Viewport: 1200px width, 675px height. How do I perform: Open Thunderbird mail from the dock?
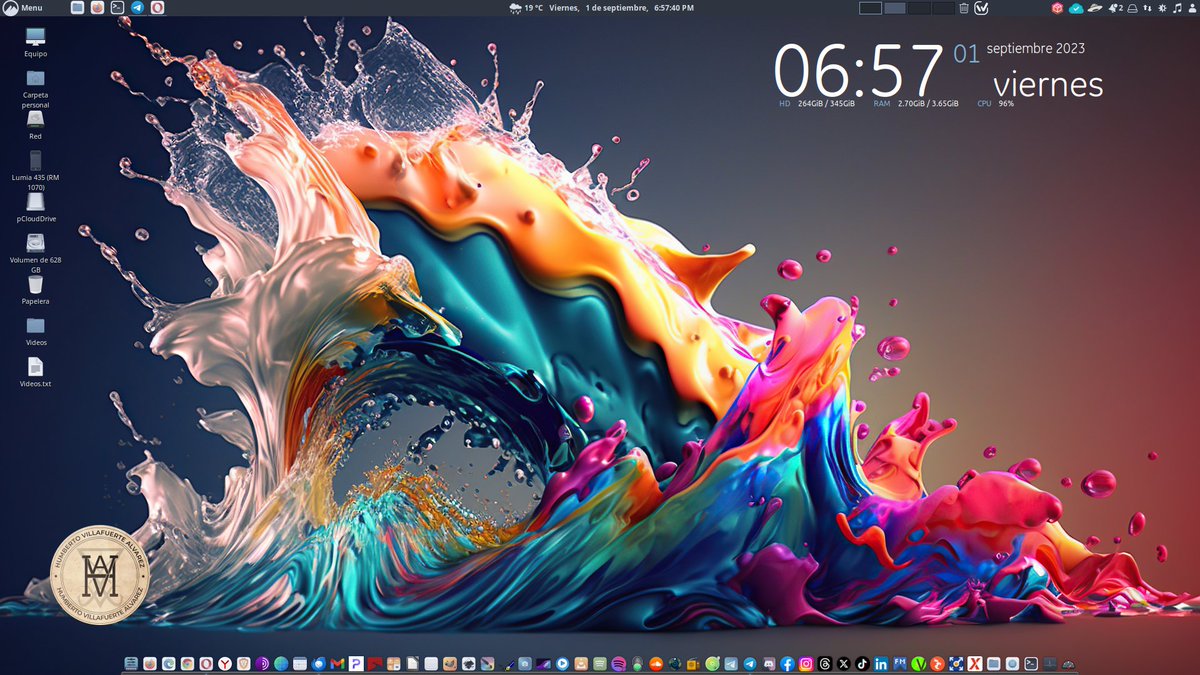pos(318,663)
